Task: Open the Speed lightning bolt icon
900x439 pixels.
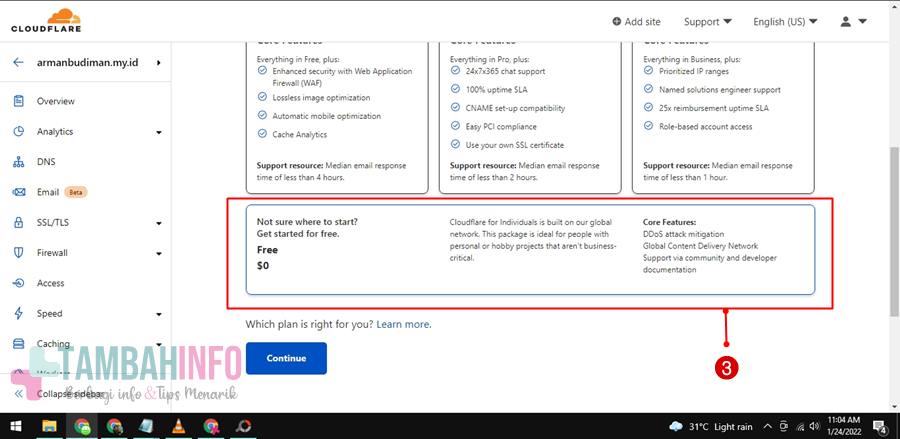Action: pos(18,313)
